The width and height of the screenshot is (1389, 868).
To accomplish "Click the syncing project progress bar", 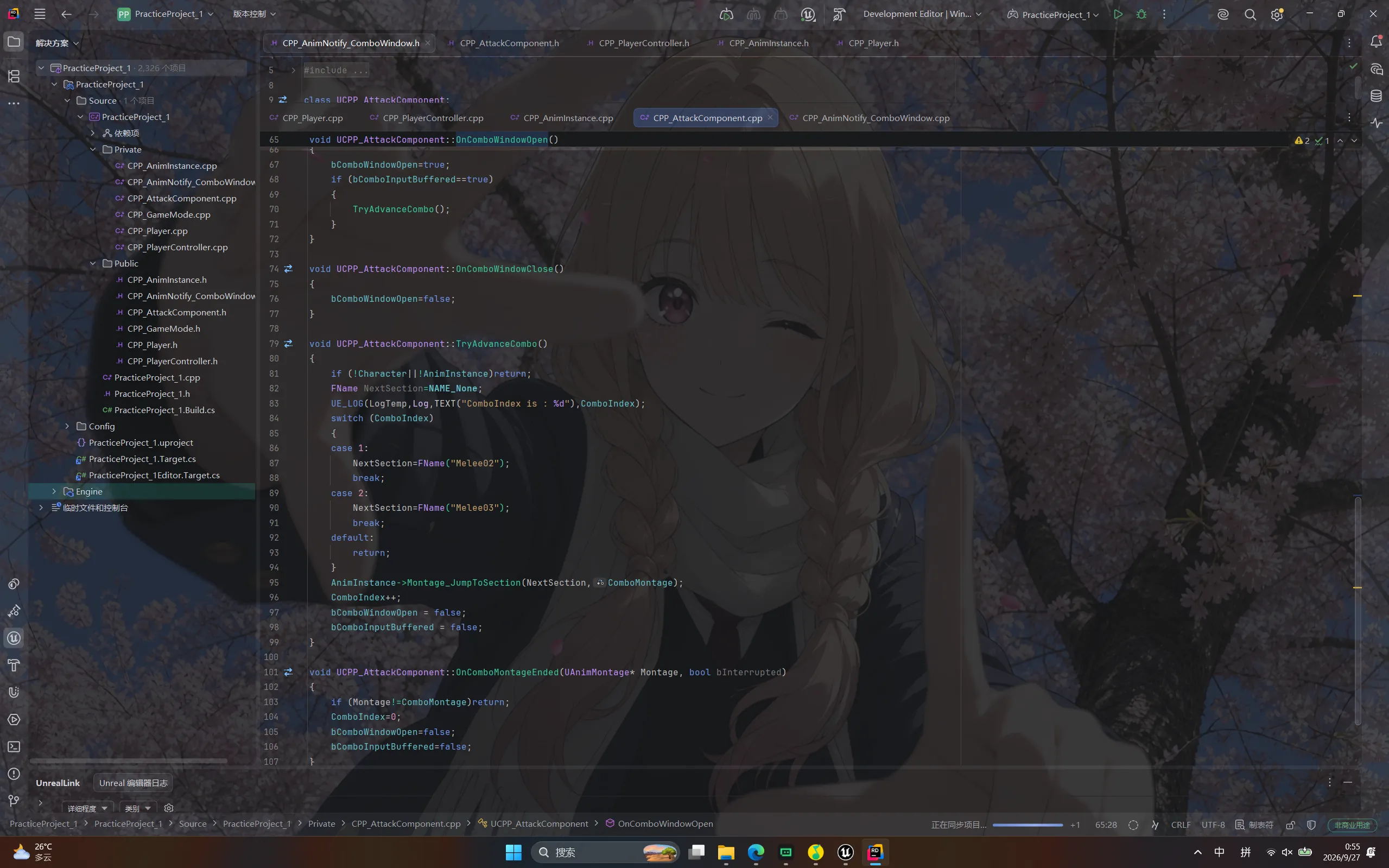I will click(1028, 825).
